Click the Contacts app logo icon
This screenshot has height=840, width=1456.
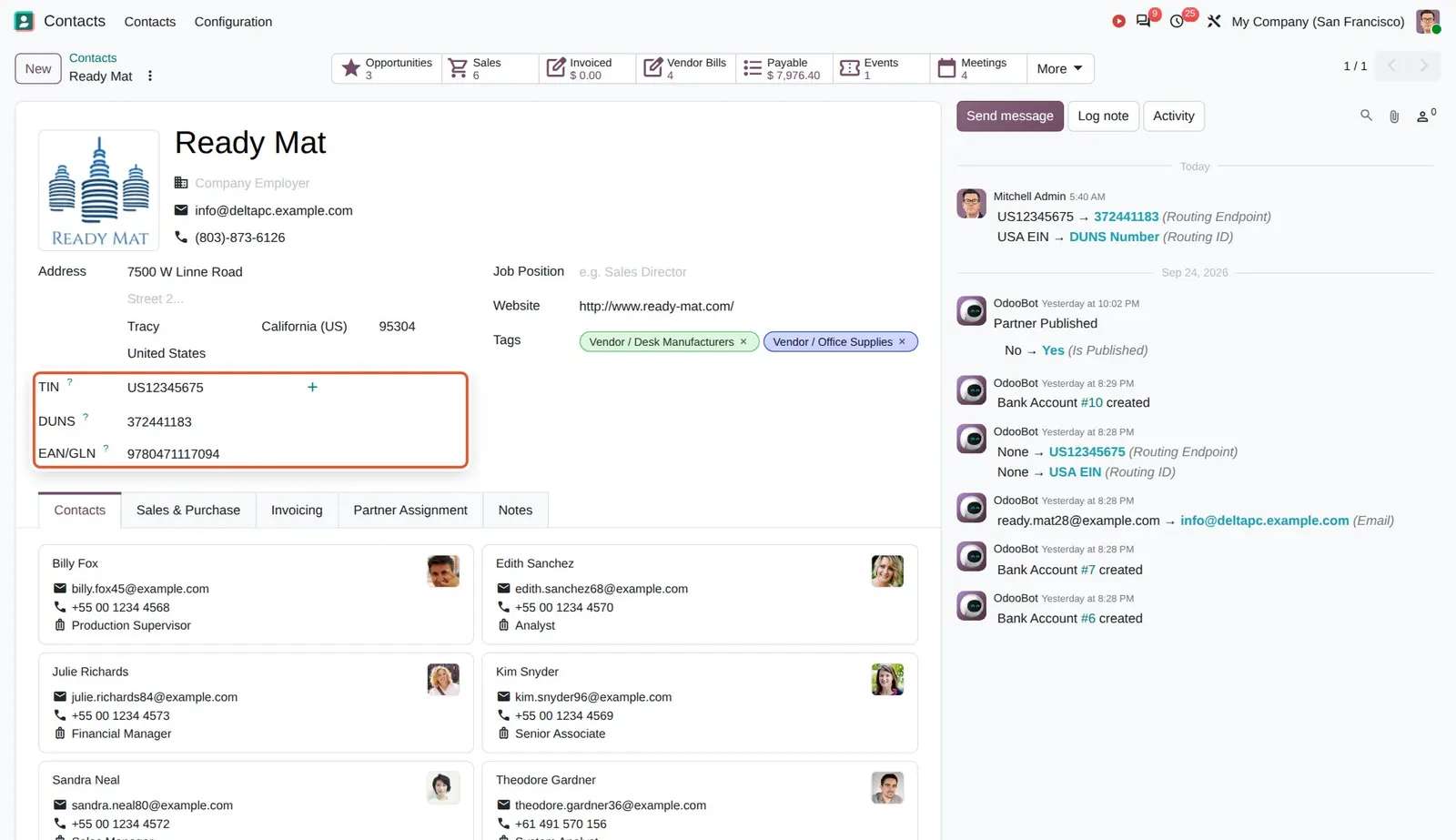(25, 21)
